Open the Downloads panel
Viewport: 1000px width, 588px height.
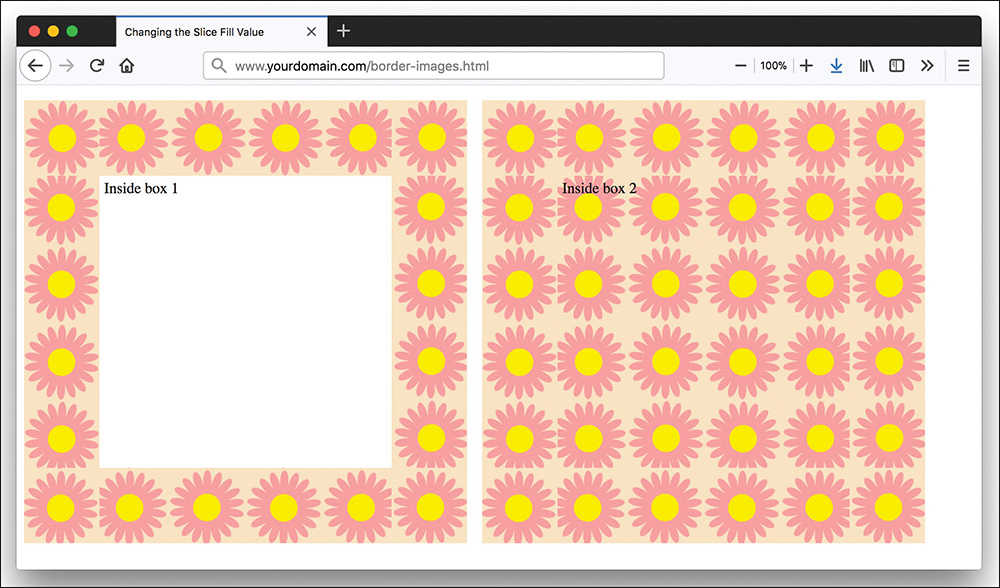tap(836, 65)
